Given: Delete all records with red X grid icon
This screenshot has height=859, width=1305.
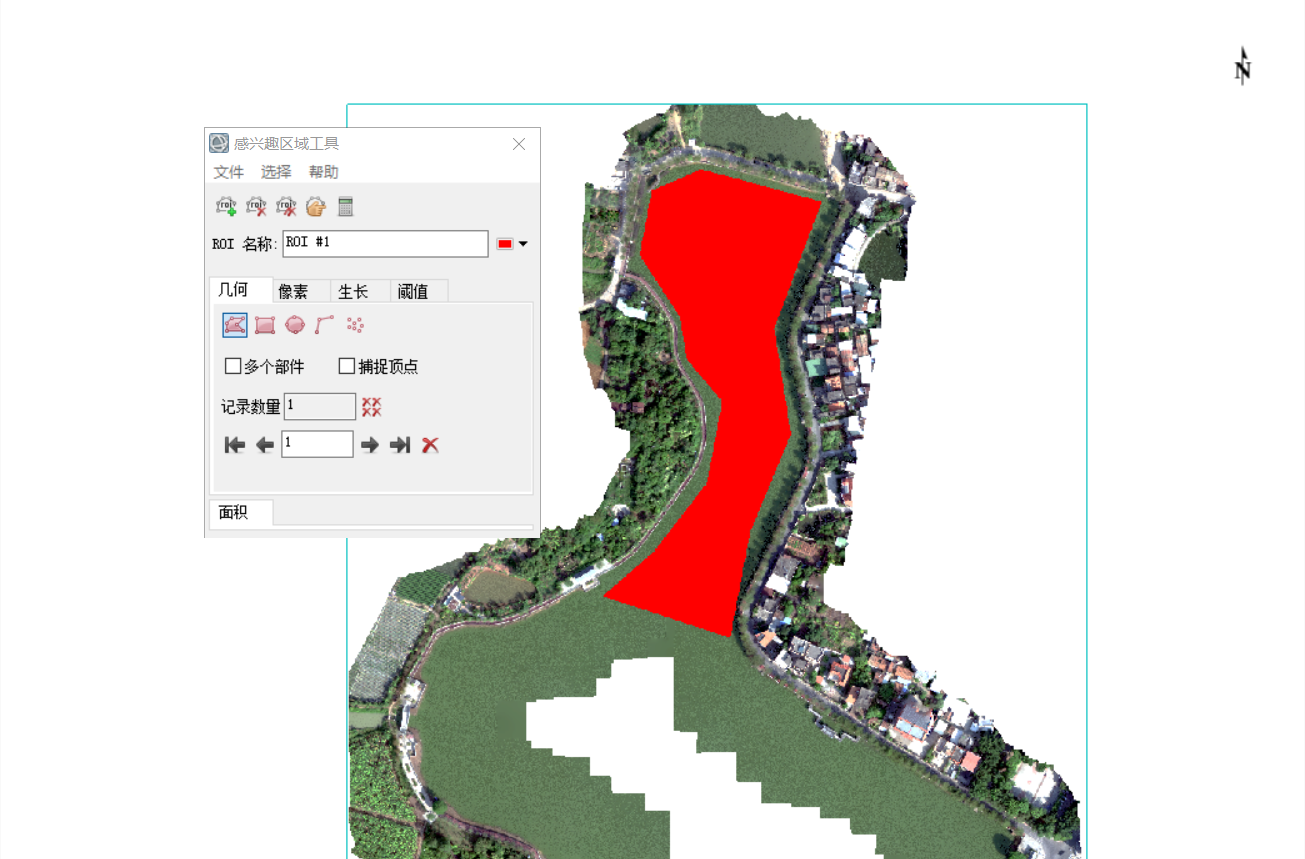Looking at the screenshot, I should [372, 407].
